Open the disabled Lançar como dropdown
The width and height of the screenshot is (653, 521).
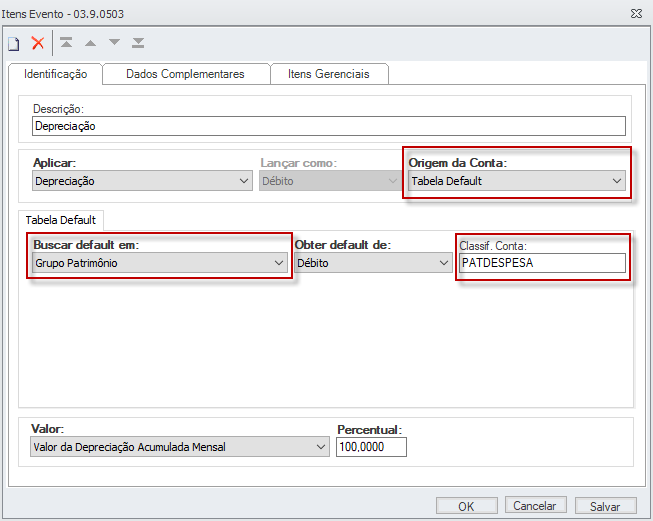coord(330,181)
